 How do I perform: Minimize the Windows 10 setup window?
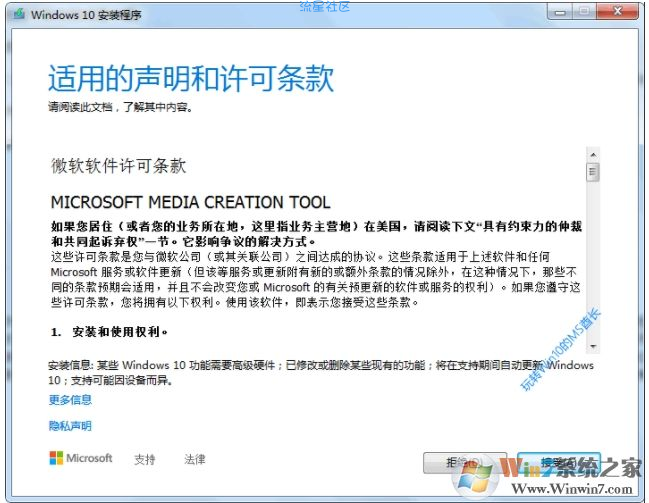pos(560,12)
